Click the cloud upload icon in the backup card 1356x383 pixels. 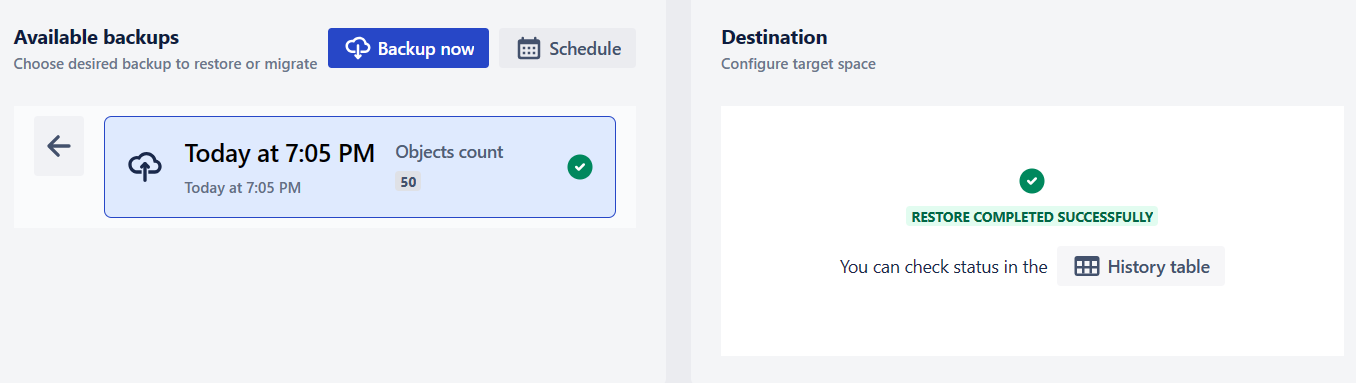(145, 167)
